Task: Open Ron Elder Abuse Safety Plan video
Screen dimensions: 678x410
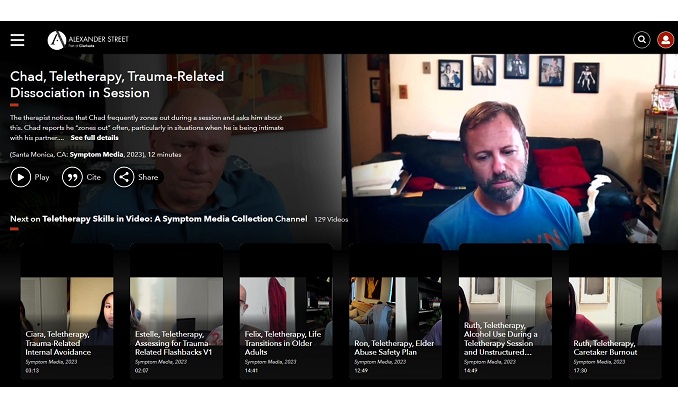Action: point(395,312)
